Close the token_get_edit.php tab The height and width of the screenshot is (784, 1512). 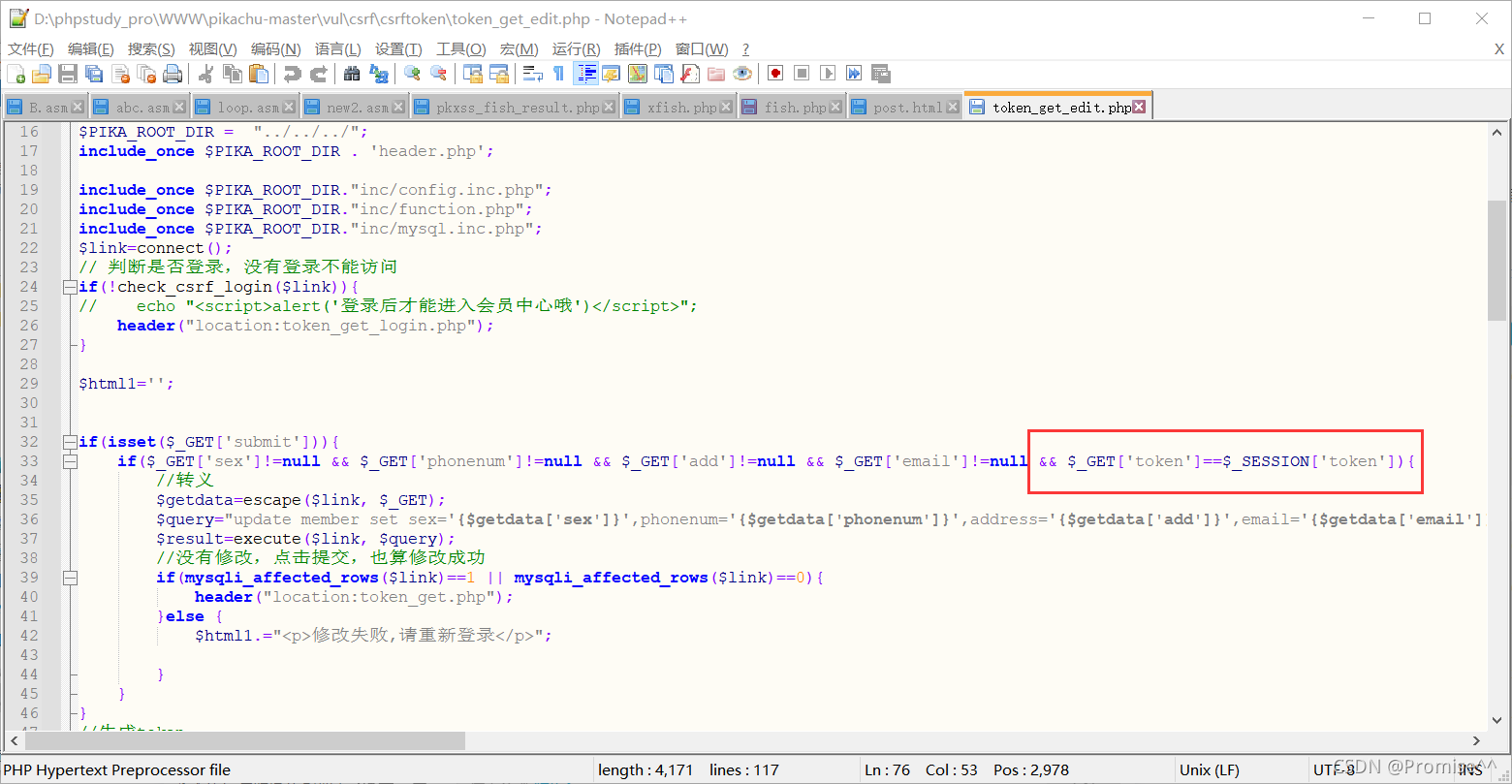click(x=1140, y=108)
